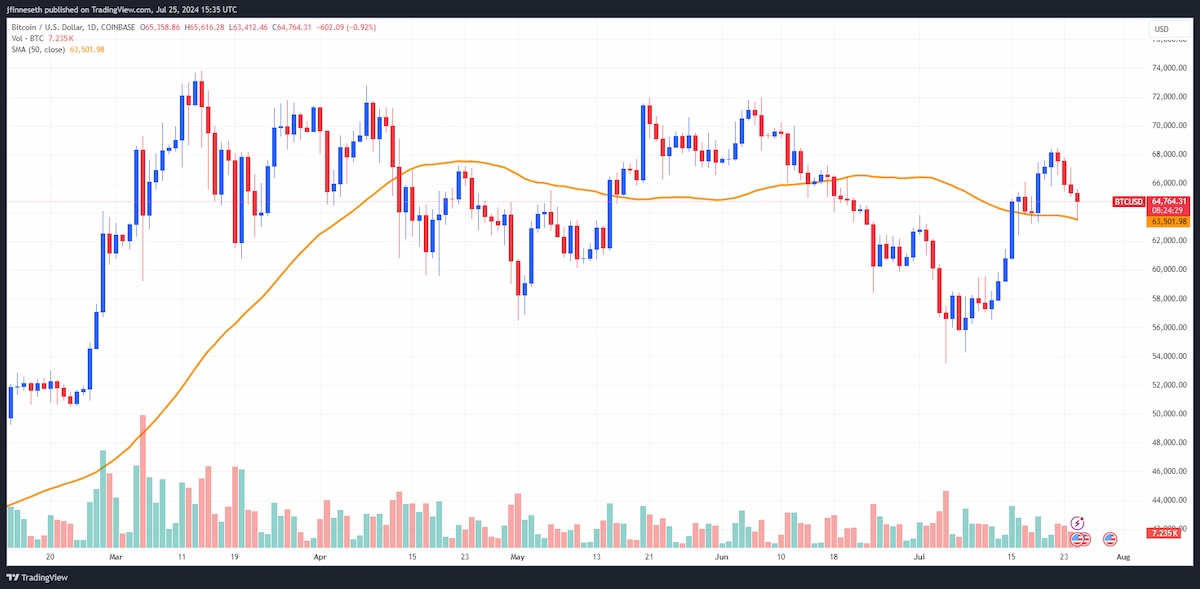The image size is (1200, 589).
Task: Open the purple lightning news event icon
Action: click(1077, 523)
